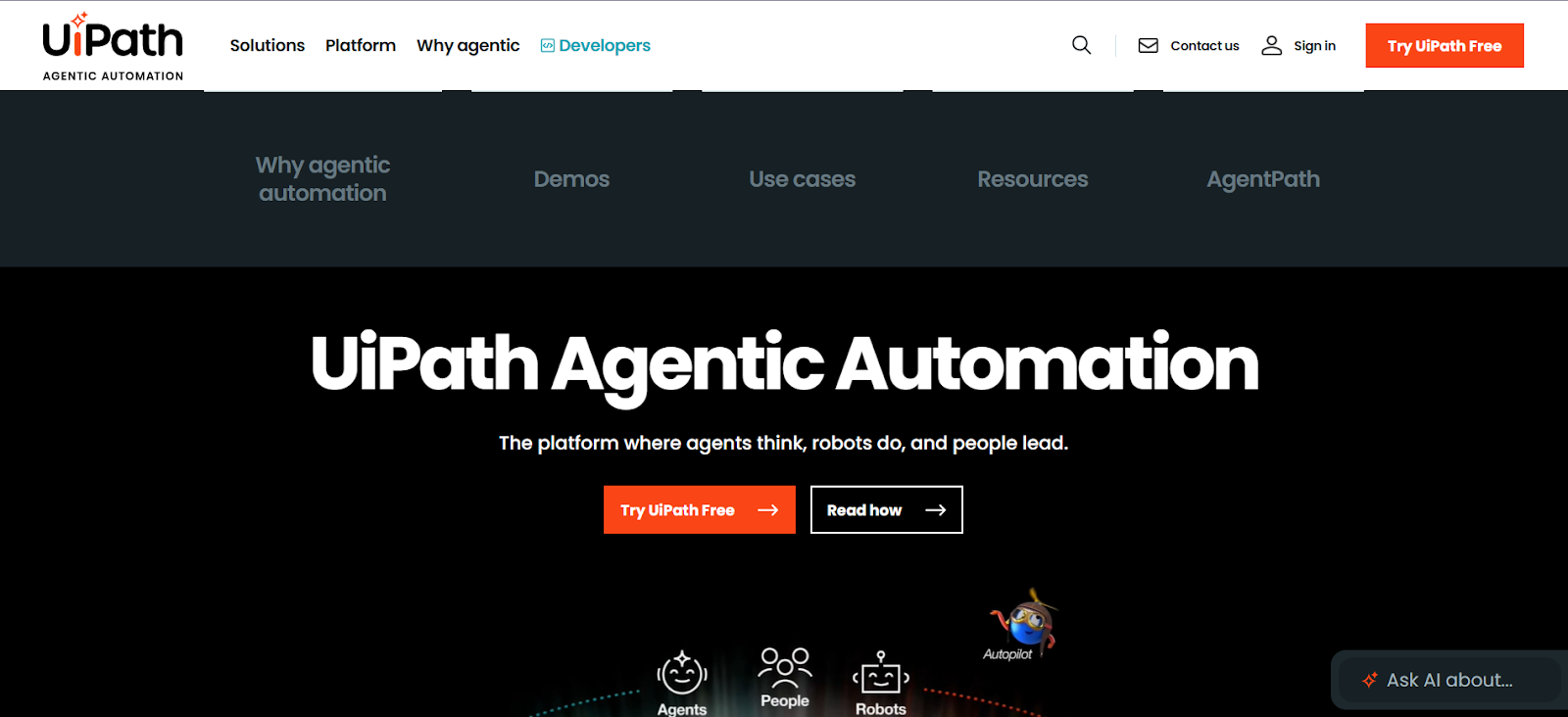Image resolution: width=1568 pixels, height=717 pixels.
Task: Click the People label
Action: (x=785, y=700)
